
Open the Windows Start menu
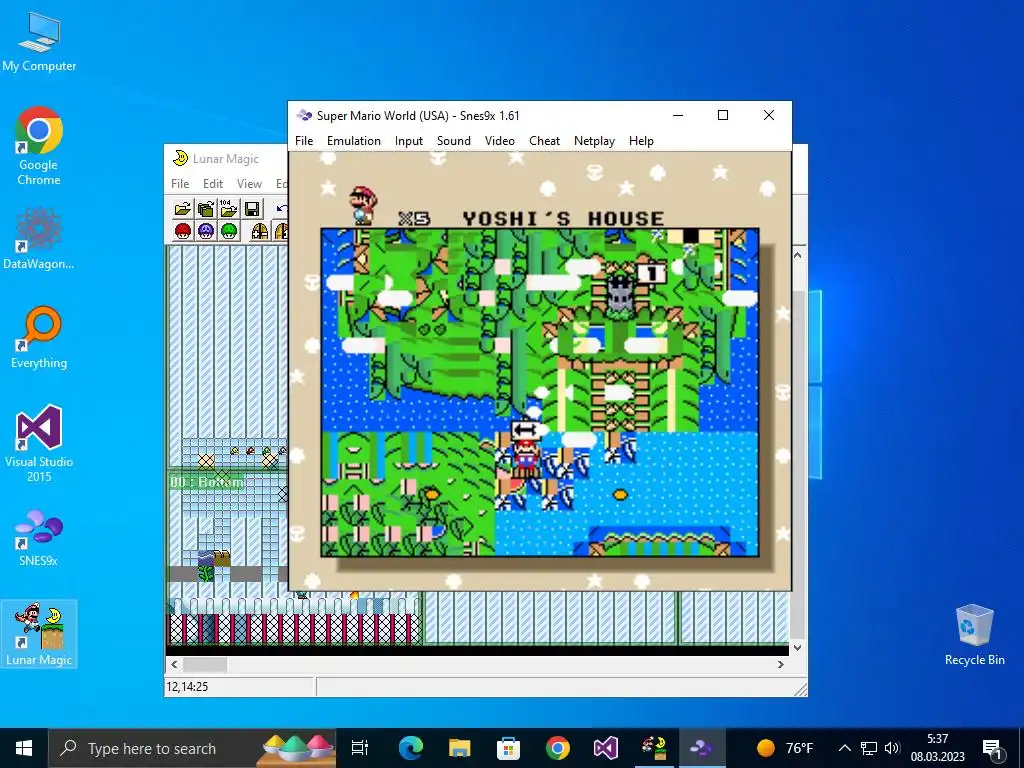[x=24, y=748]
